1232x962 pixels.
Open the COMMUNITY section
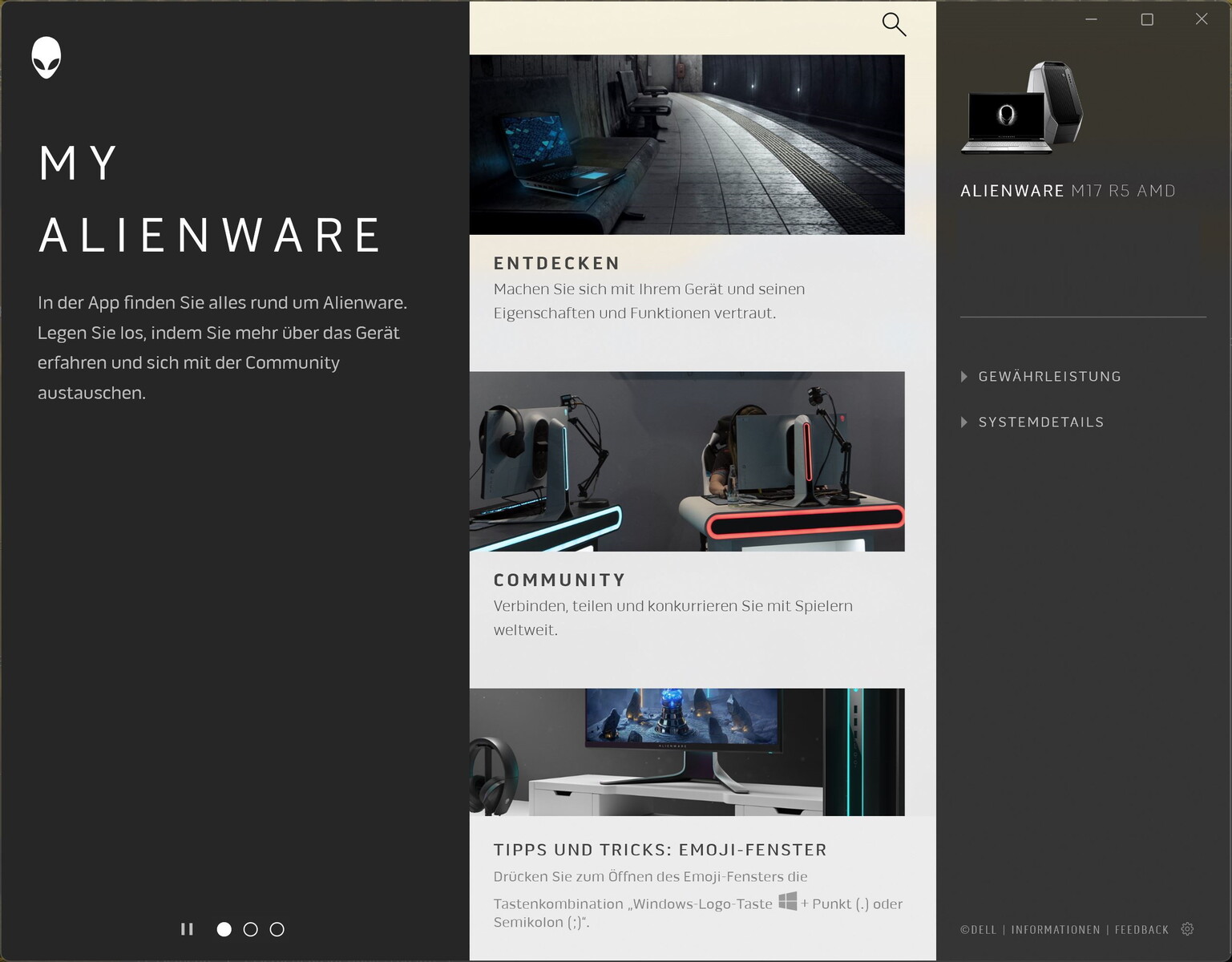(x=559, y=579)
